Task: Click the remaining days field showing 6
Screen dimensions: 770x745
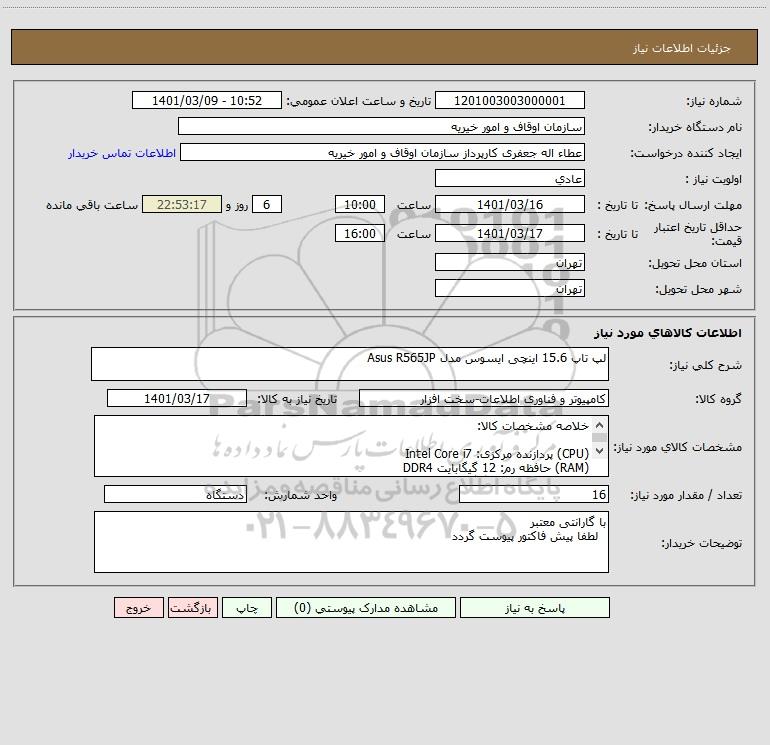Action: [x=267, y=204]
